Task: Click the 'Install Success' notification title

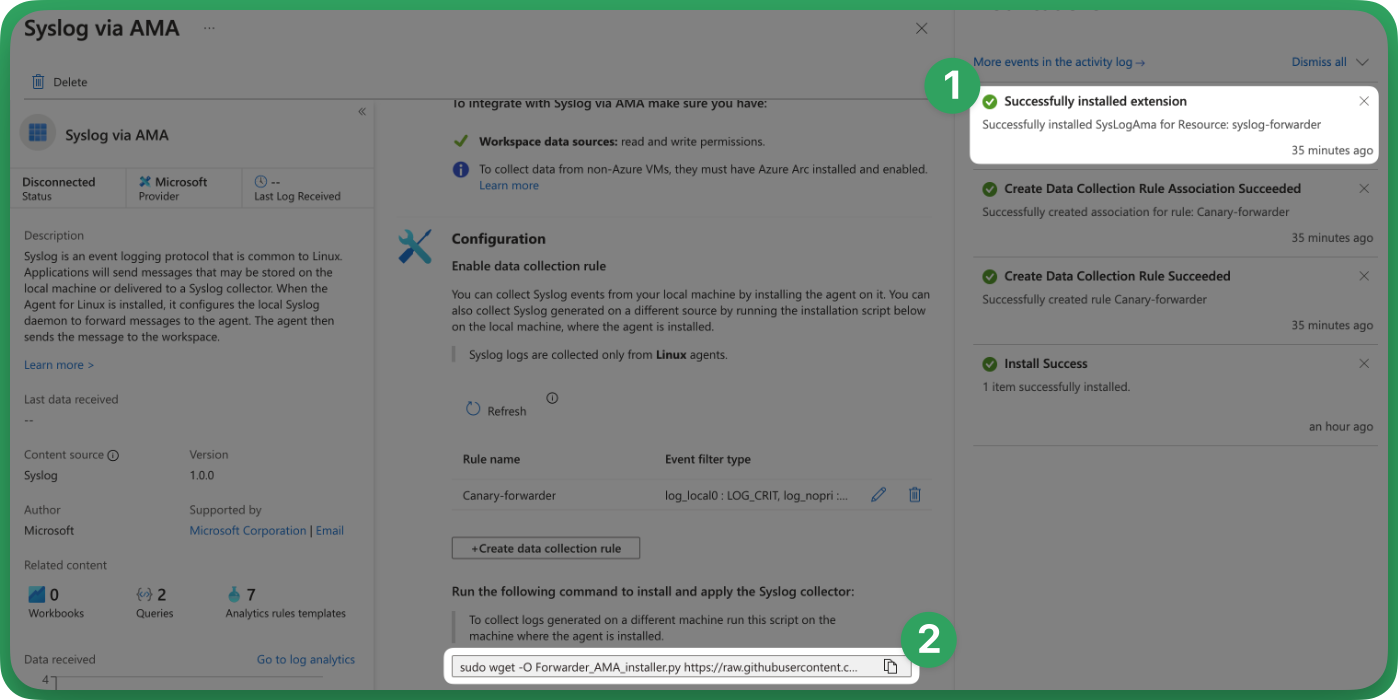Action: 1046,364
